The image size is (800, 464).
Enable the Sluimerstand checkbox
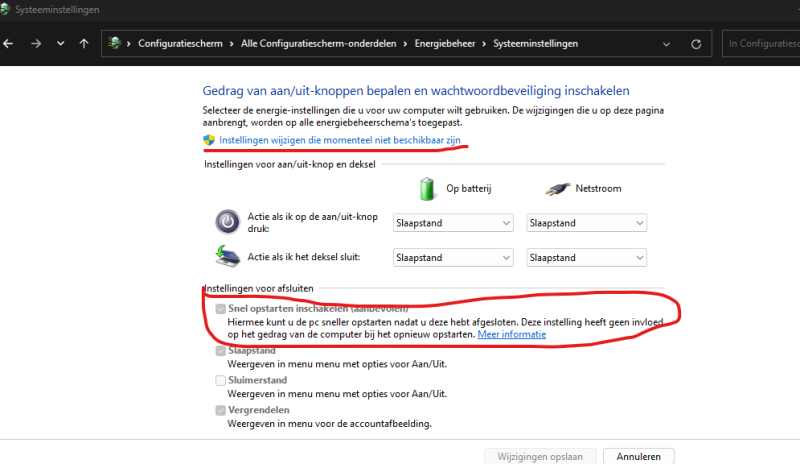(220, 381)
